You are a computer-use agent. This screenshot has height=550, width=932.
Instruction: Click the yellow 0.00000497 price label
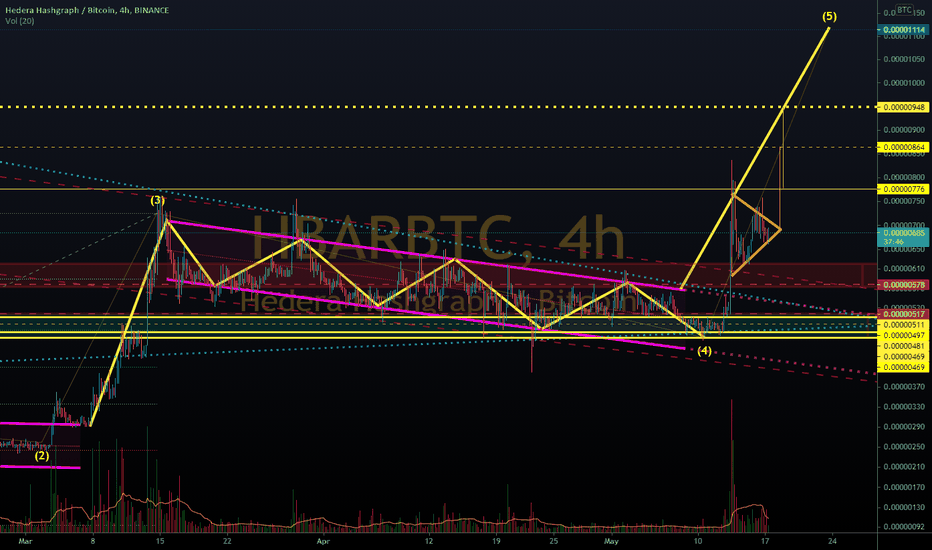[x=903, y=335]
